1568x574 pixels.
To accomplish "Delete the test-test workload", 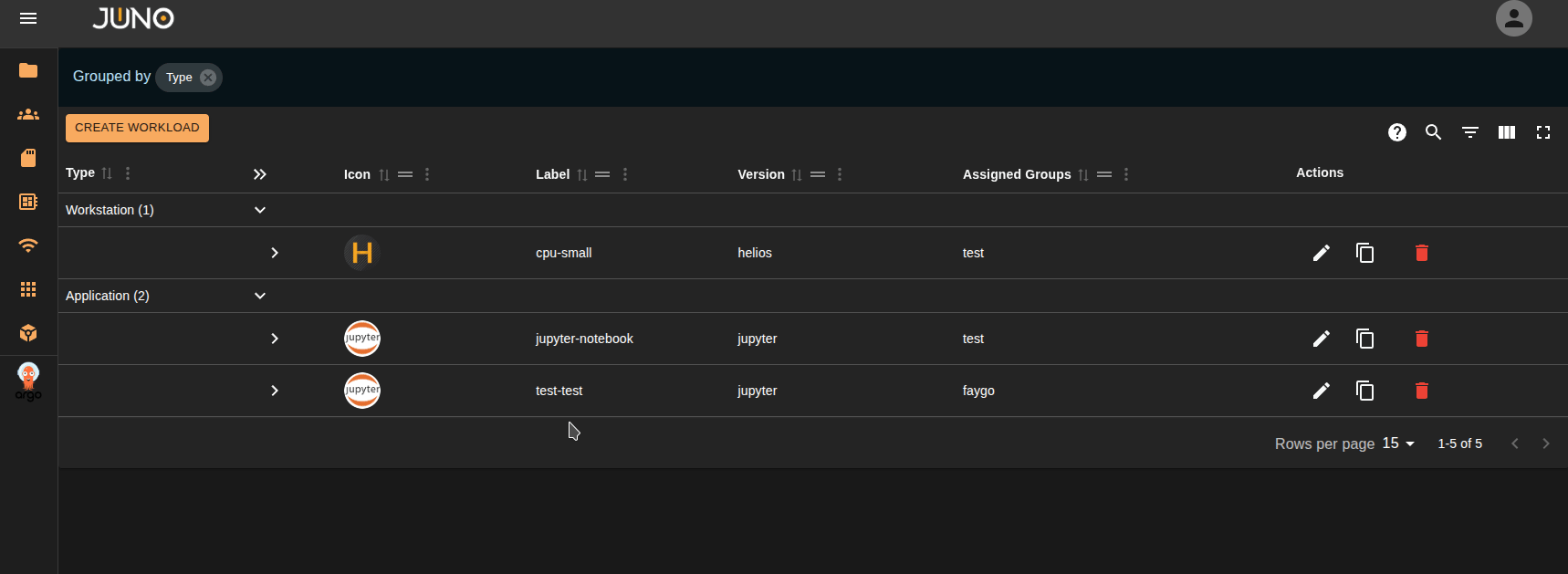I will 1421,391.
